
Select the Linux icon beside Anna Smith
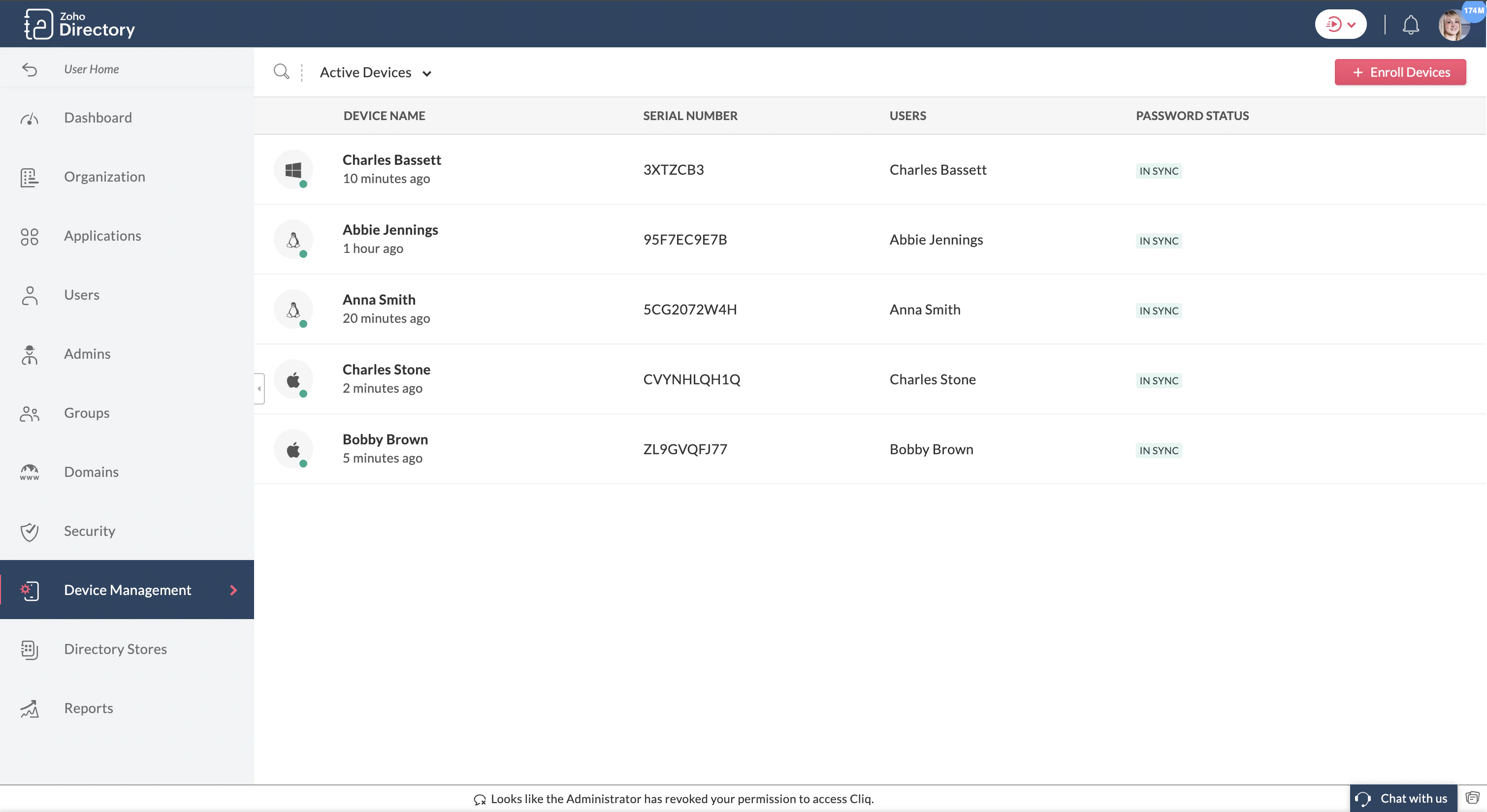[293, 309]
